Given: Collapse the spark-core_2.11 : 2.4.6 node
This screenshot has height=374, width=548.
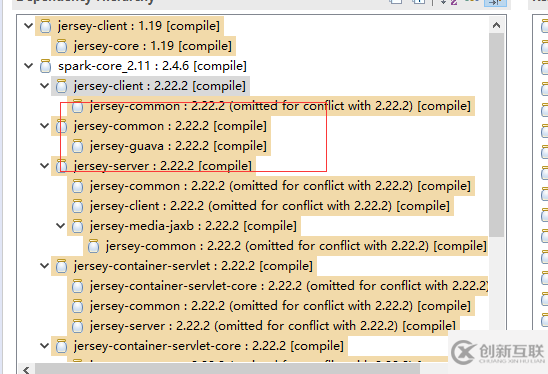Looking at the screenshot, I should [29, 66].
